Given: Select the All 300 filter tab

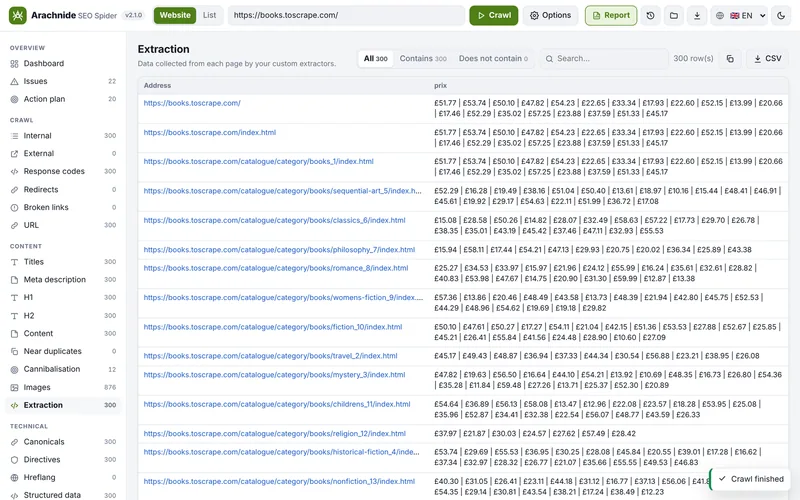Looking at the screenshot, I should point(376,59).
